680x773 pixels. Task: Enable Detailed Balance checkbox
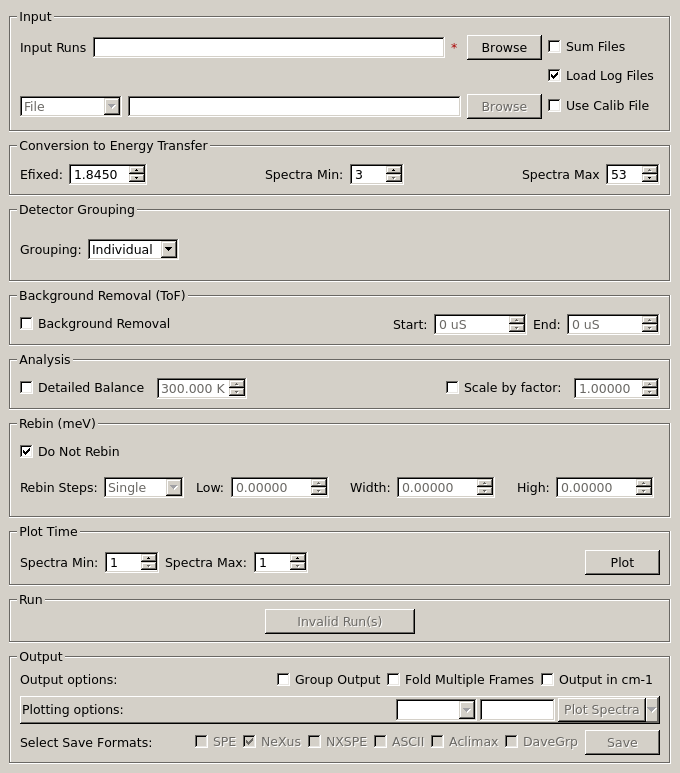pos(27,387)
